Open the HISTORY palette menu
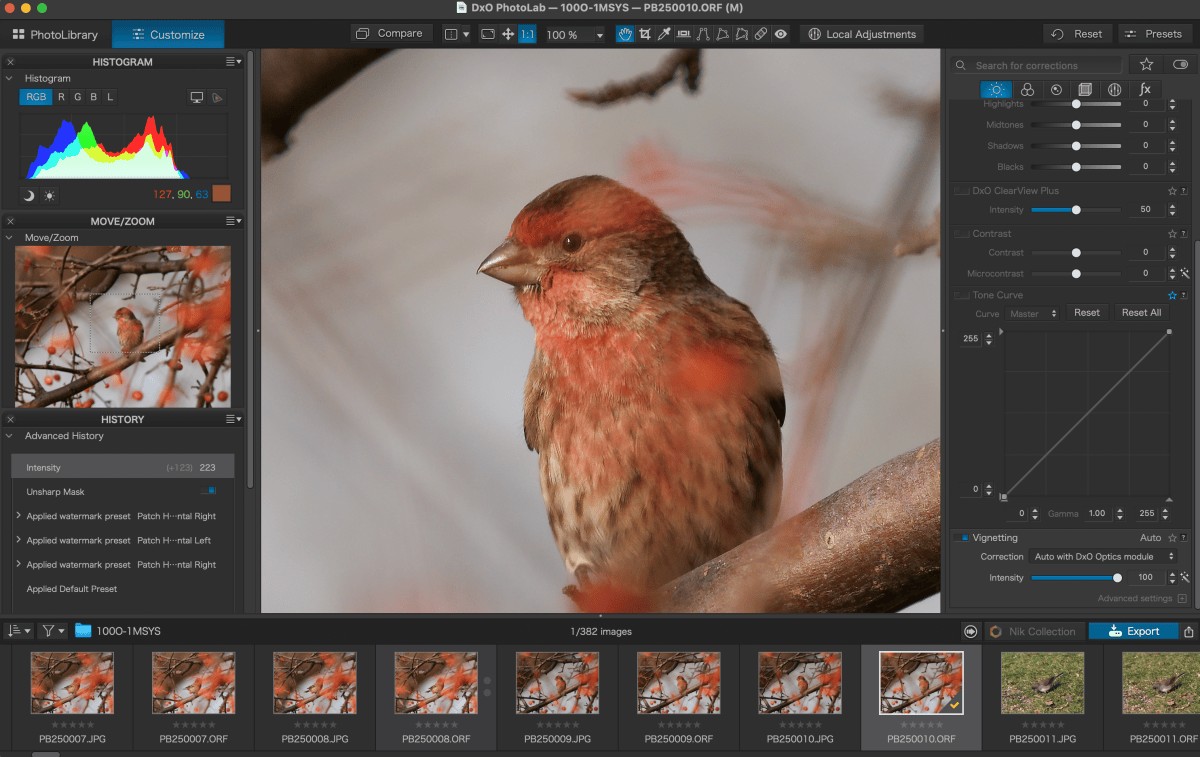This screenshot has height=757, width=1200. [x=233, y=419]
